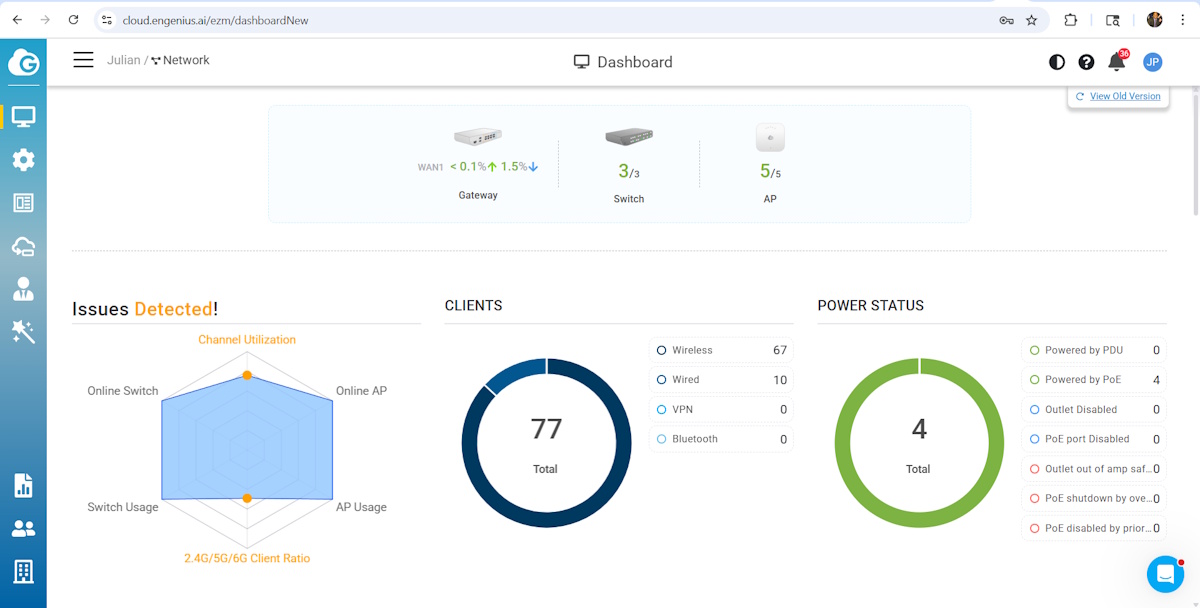This screenshot has width=1200, height=608.
Task: Click WAN1 upload 0.1% value
Action: pyautogui.click(x=474, y=167)
